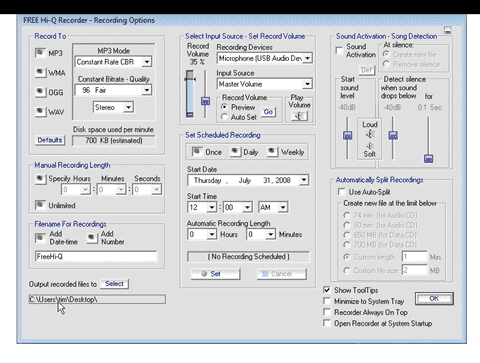Select 80 min for Audio CD option
The height and width of the screenshot is (363, 480).
click(347, 225)
